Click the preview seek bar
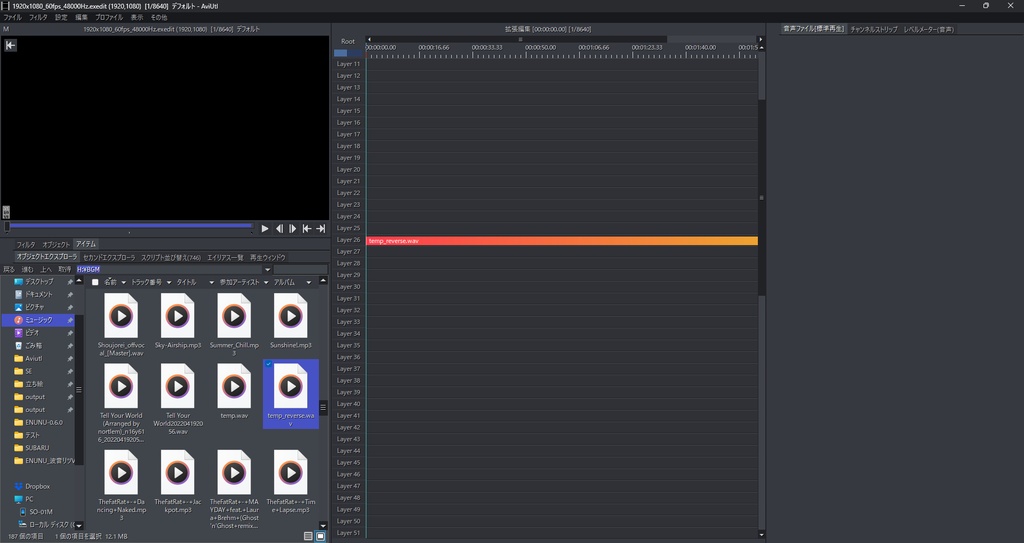 tap(129, 226)
